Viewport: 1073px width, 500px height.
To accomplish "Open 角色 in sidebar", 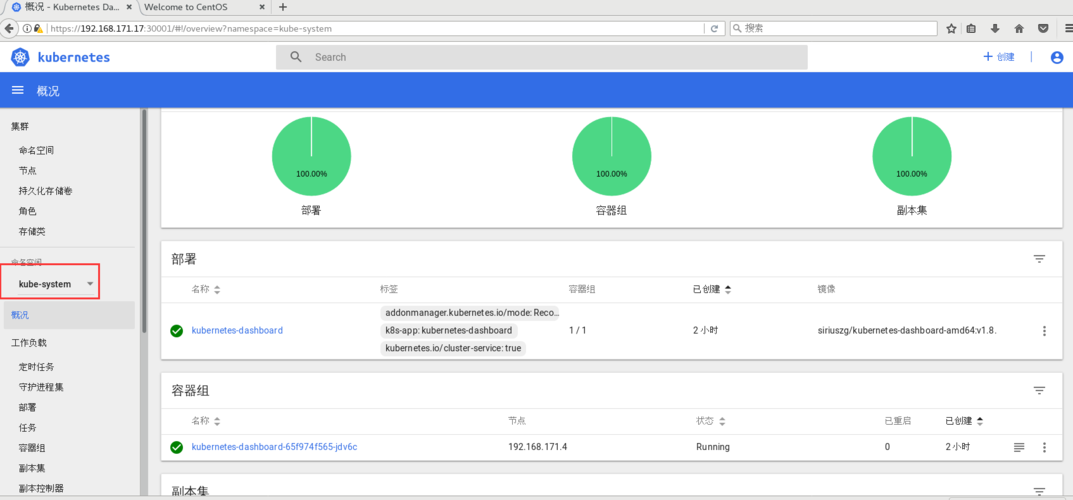I will click(x=27, y=211).
